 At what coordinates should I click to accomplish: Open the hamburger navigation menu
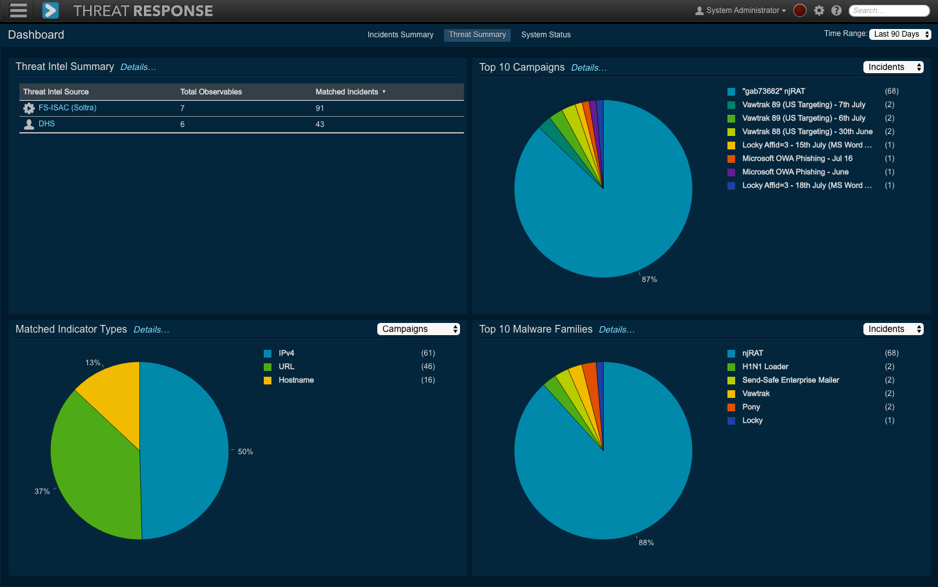(18, 11)
